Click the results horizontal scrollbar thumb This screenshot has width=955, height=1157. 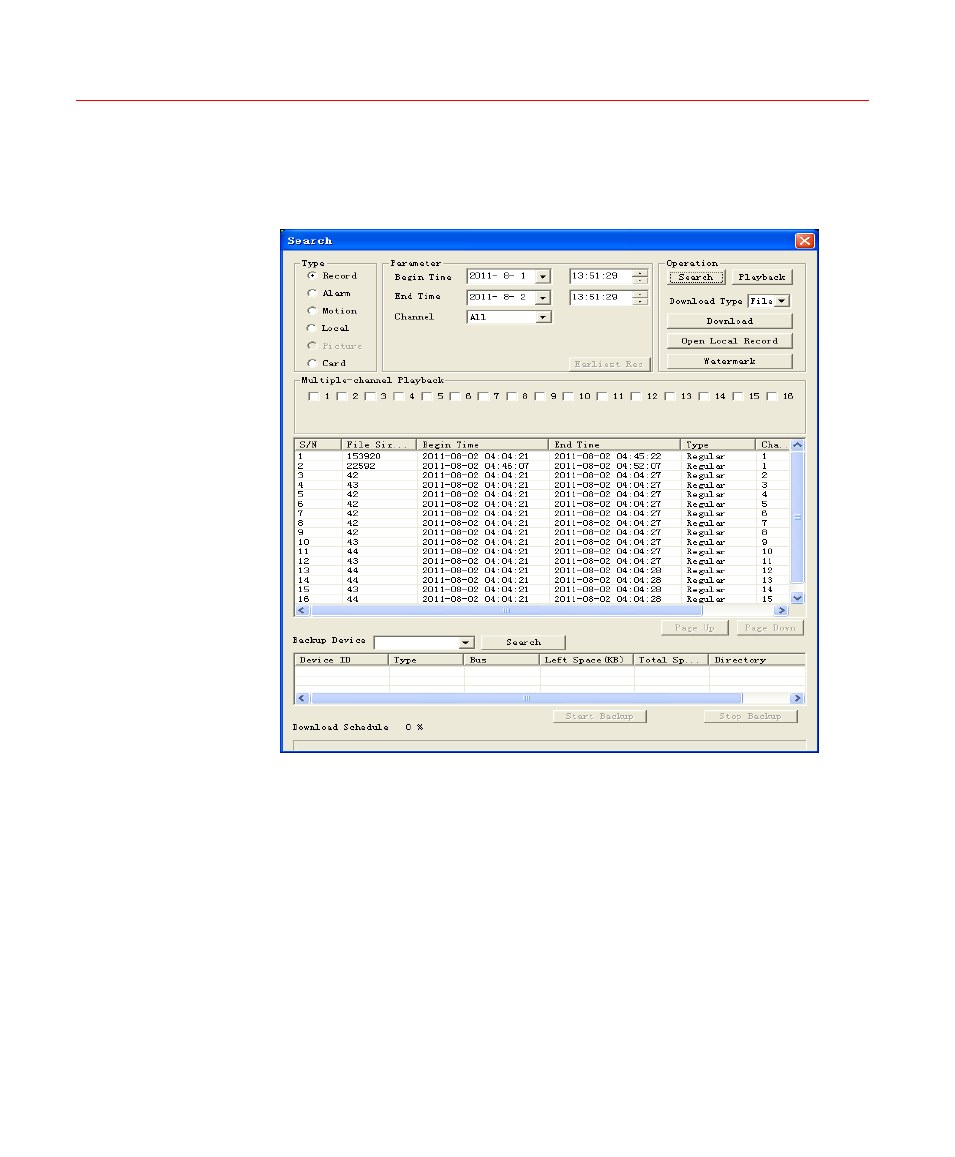click(x=506, y=611)
